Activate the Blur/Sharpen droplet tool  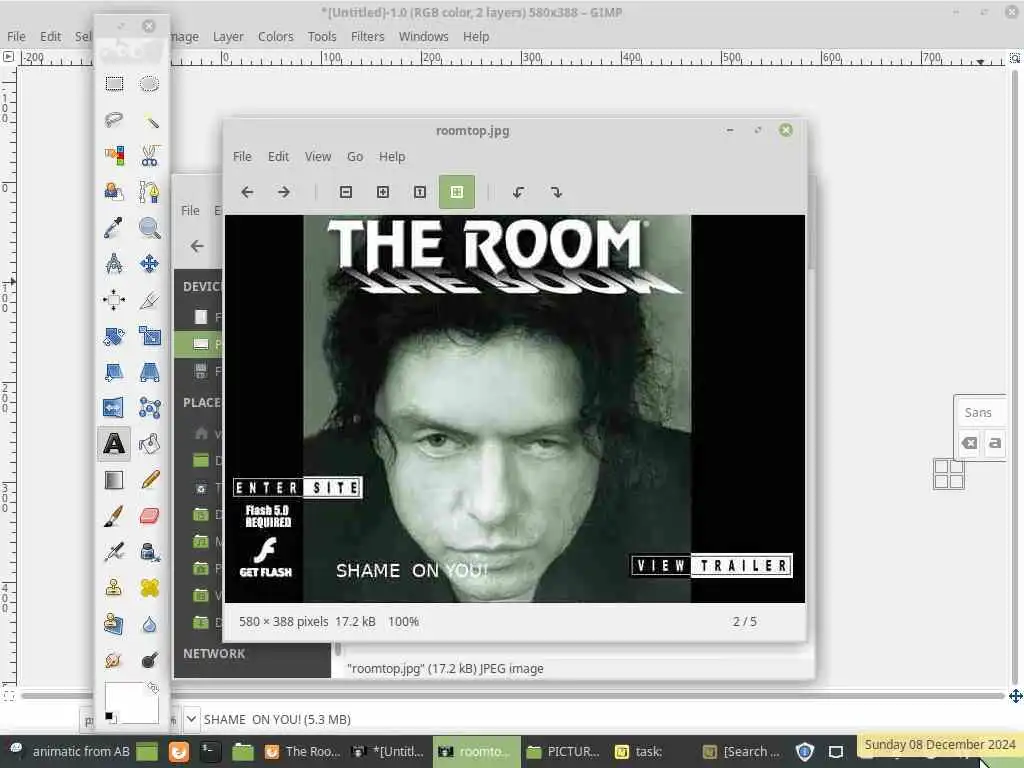pyautogui.click(x=150, y=624)
